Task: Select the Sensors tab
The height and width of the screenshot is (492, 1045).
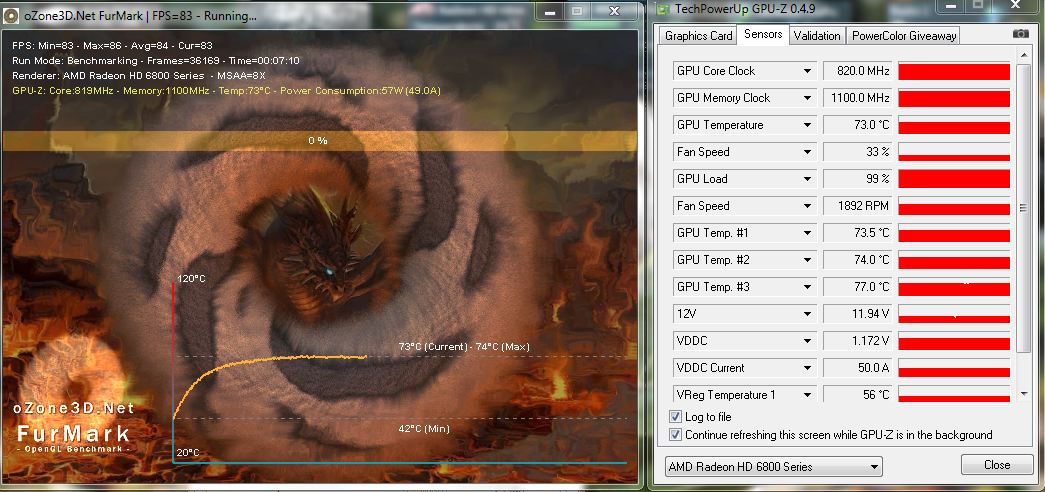Action: coord(763,35)
